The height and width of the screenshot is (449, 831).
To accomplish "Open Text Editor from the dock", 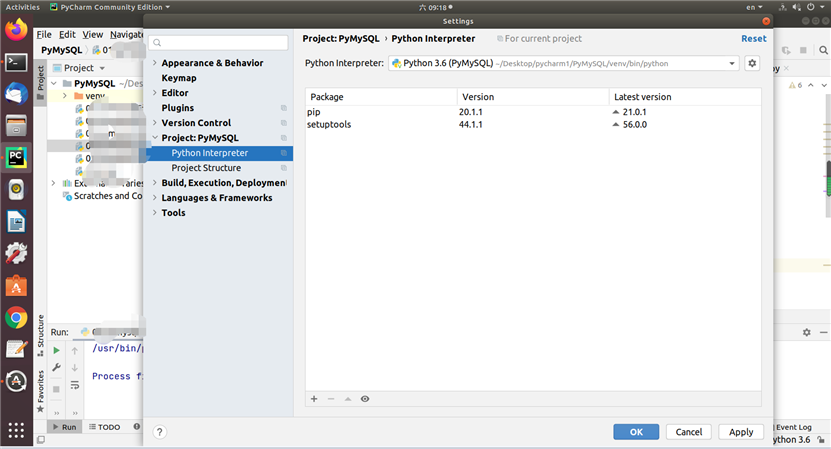I will pos(16,349).
